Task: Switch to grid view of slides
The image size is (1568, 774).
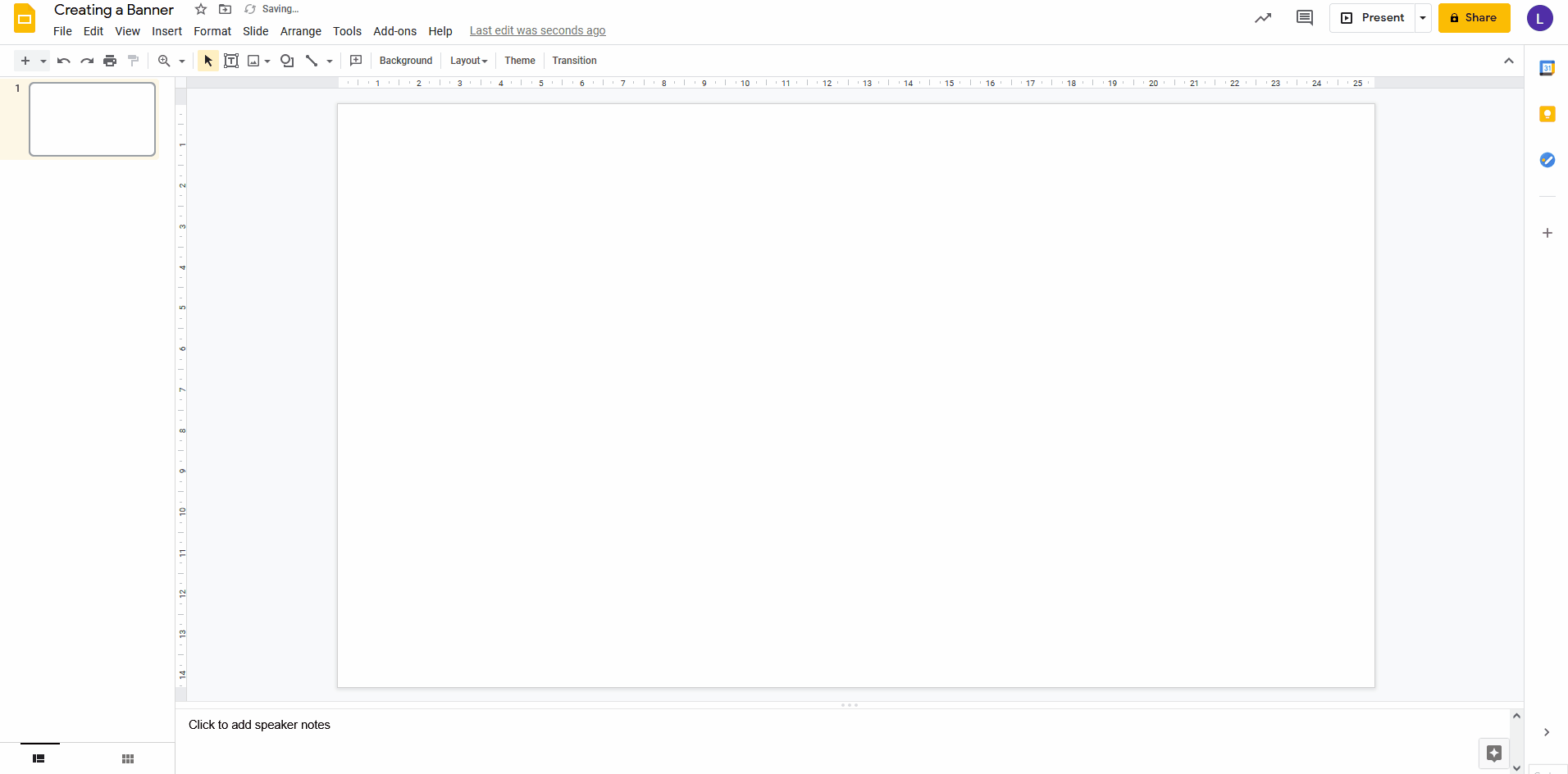Action: point(127,758)
